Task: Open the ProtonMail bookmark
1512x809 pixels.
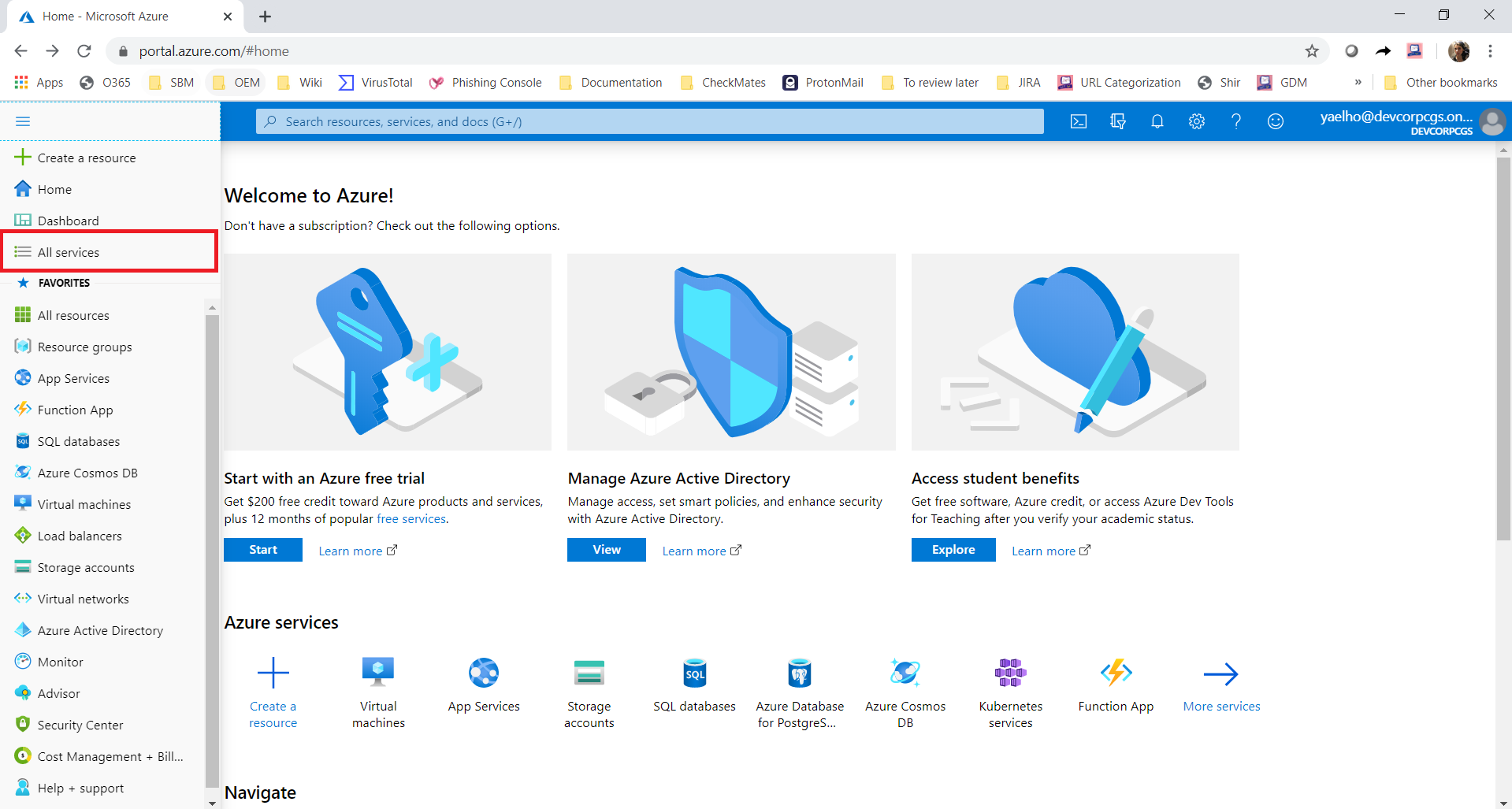Action: [823, 83]
